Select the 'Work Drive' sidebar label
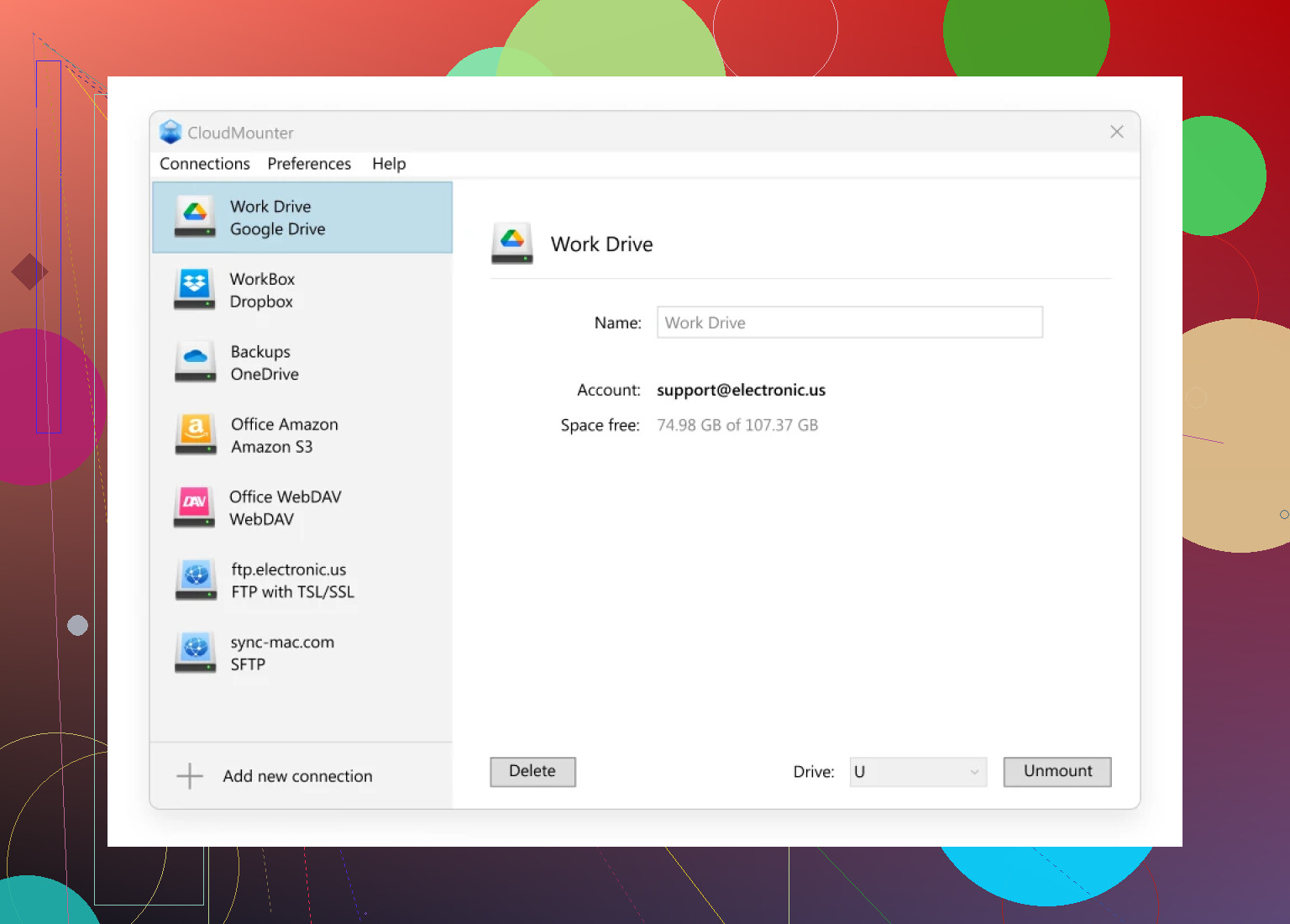 point(270,207)
